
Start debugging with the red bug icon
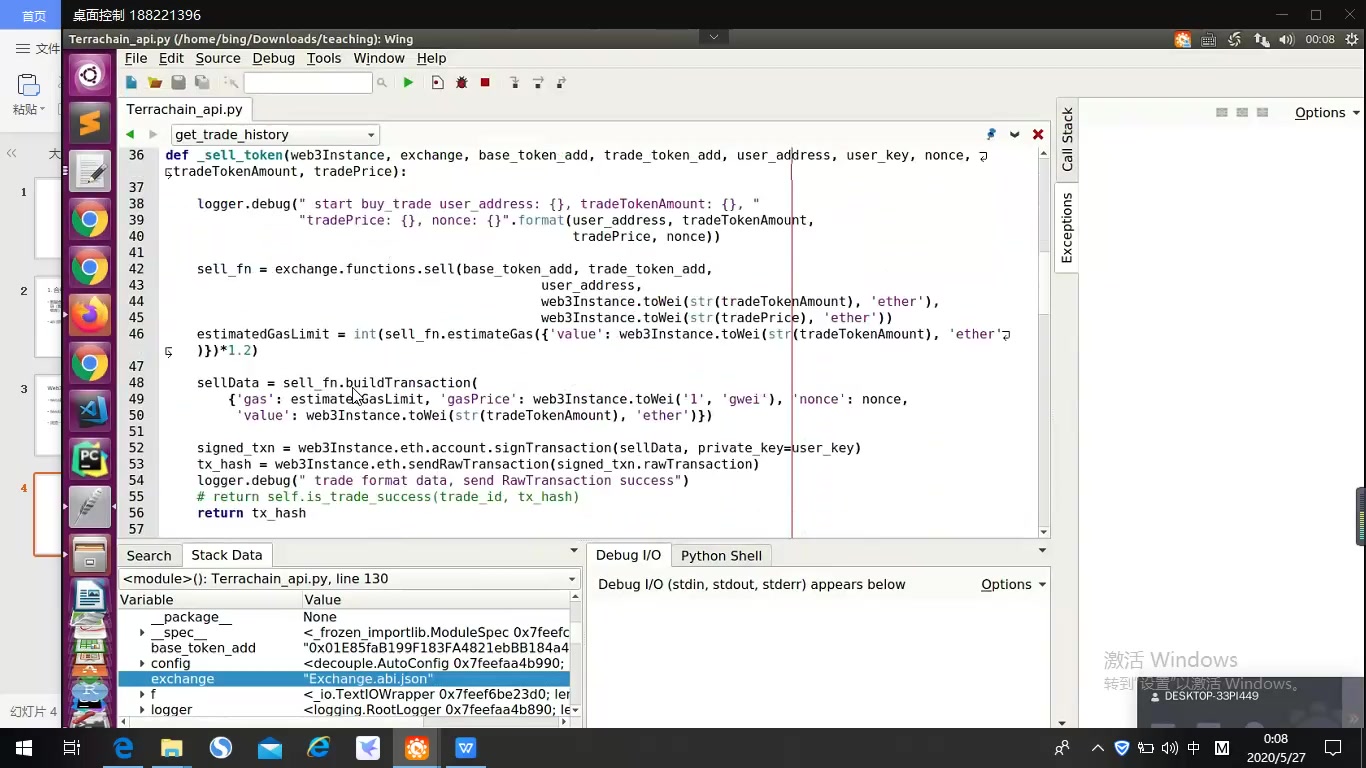click(461, 83)
